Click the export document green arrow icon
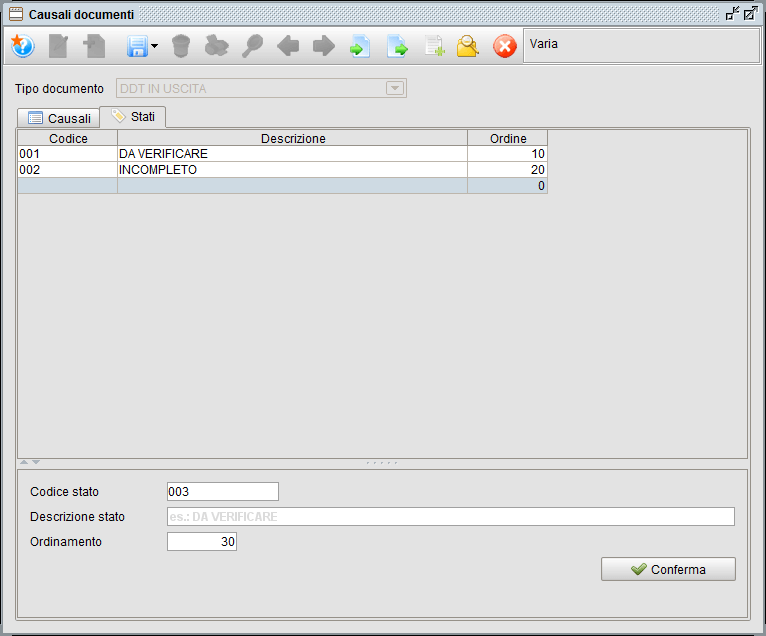The width and height of the screenshot is (766, 636). click(x=397, y=46)
